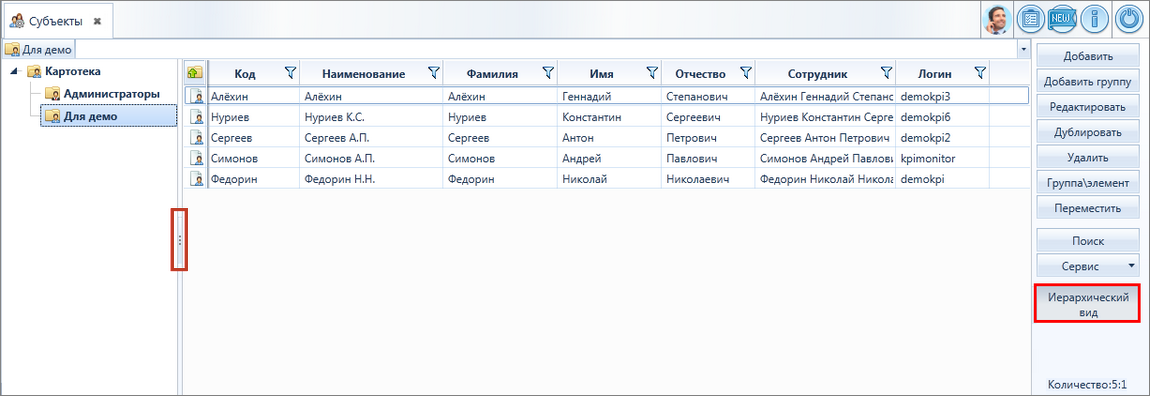Click the user icon of Алёхин row
Screen dimensions: 1150x396
tap(196, 95)
